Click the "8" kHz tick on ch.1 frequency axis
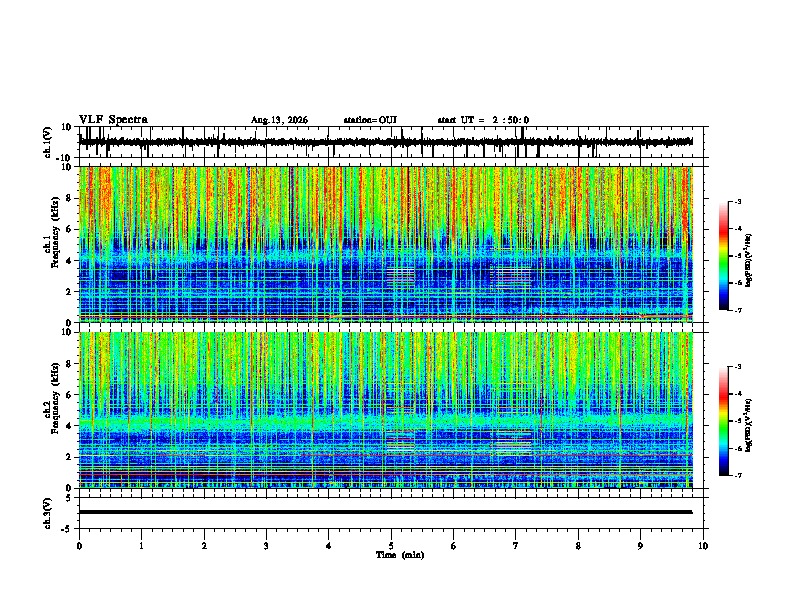This screenshot has height=612, width=792. (x=70, y=198)
